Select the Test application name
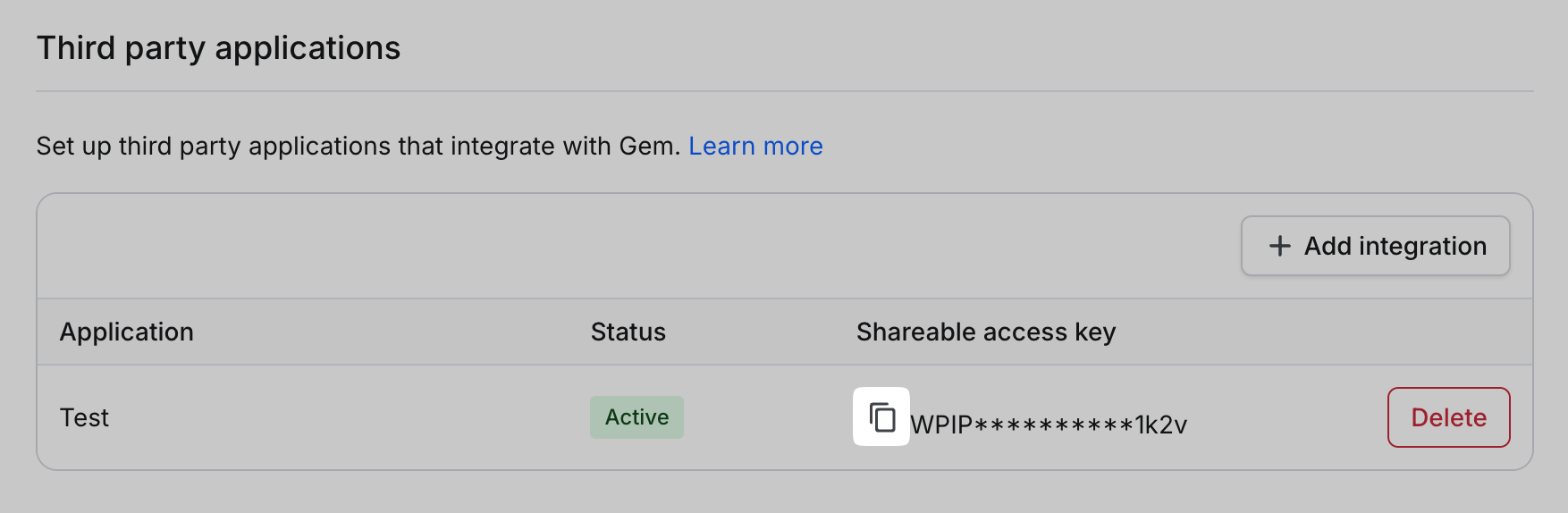1568x513 pixels. (x=84, y=417)
